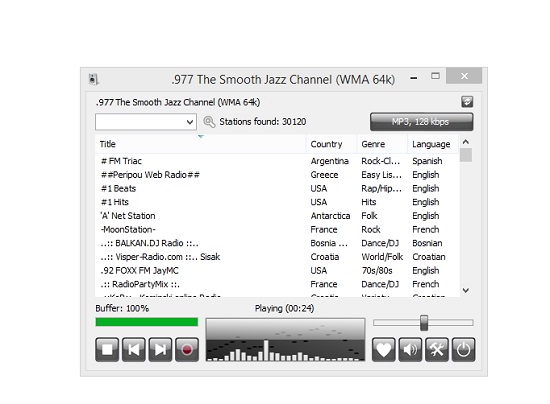The image size is (550, 404).
Task: Open settings with the tools icon
Action: (x=437, y=349)
